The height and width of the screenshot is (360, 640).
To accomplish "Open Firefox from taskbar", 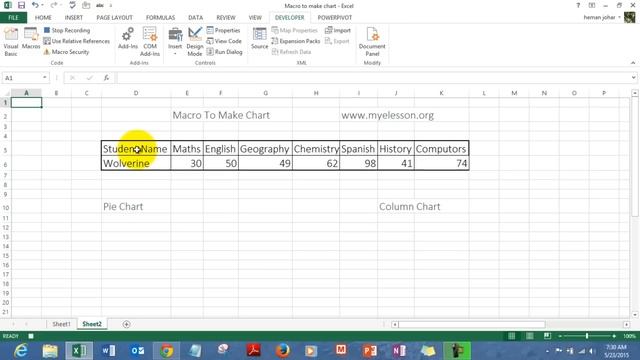I will pyautogui.click(x=282, y=351).
